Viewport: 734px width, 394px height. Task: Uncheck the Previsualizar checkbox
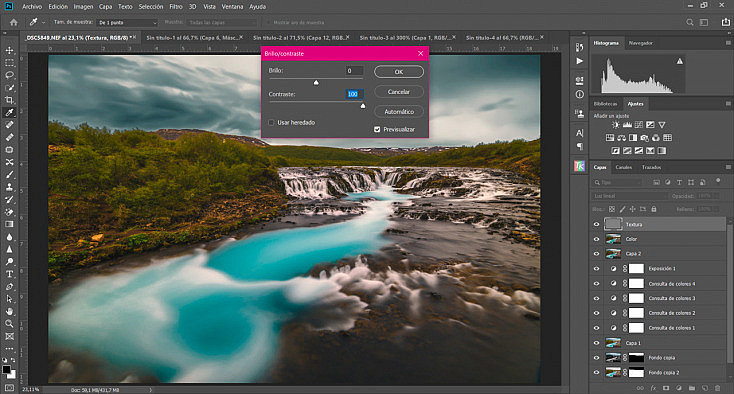coord(377,129)
